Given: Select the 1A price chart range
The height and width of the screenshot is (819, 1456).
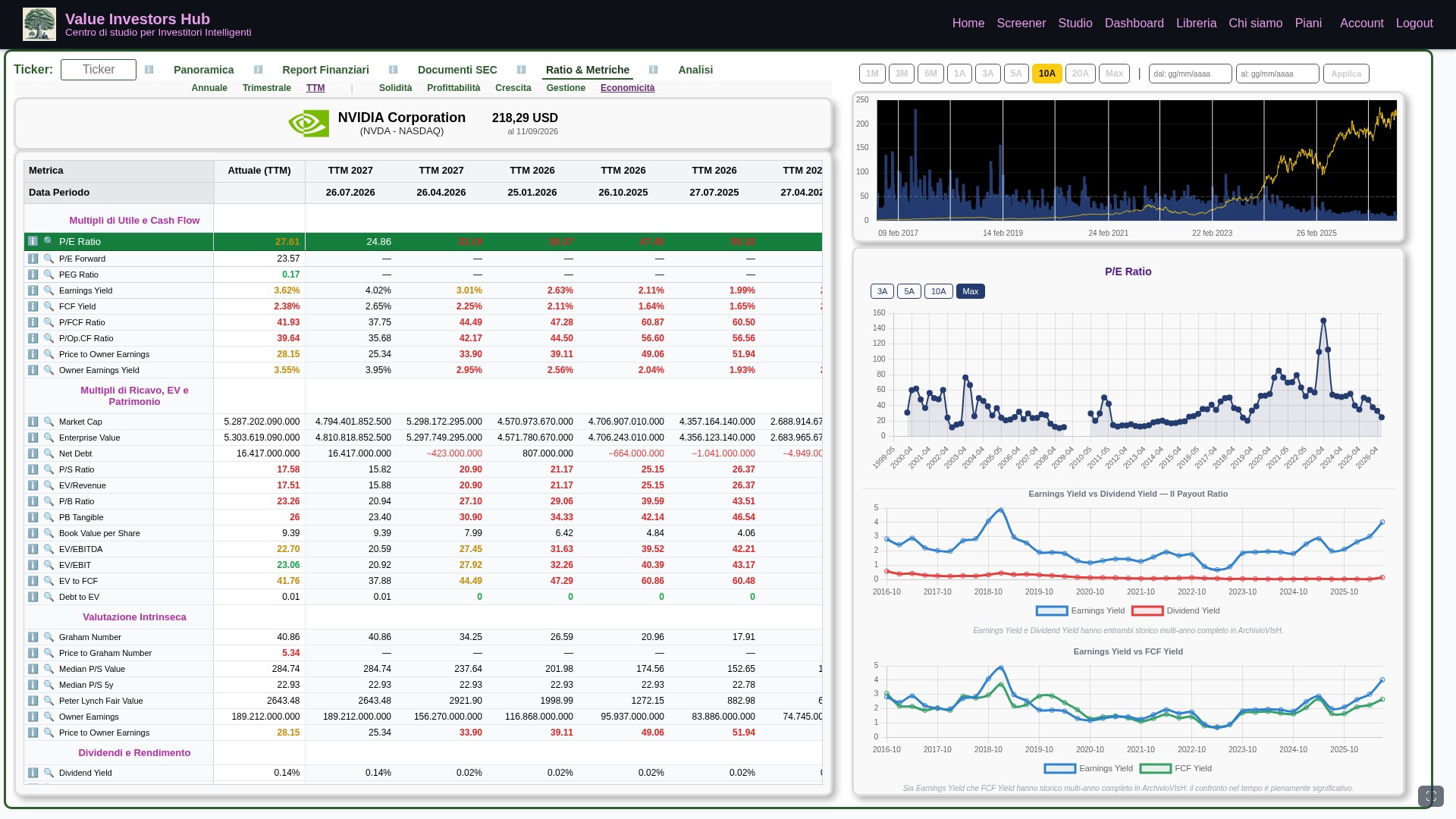Looking at the screenshot, I should pos(959,74).
